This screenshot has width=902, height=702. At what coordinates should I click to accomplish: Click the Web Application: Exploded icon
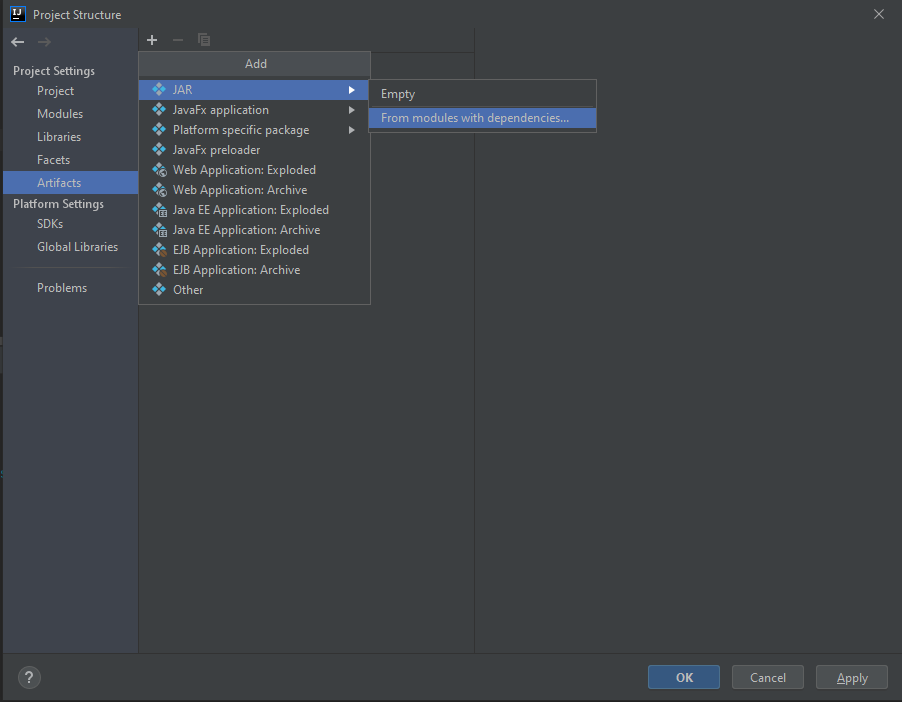pos(159,170)
